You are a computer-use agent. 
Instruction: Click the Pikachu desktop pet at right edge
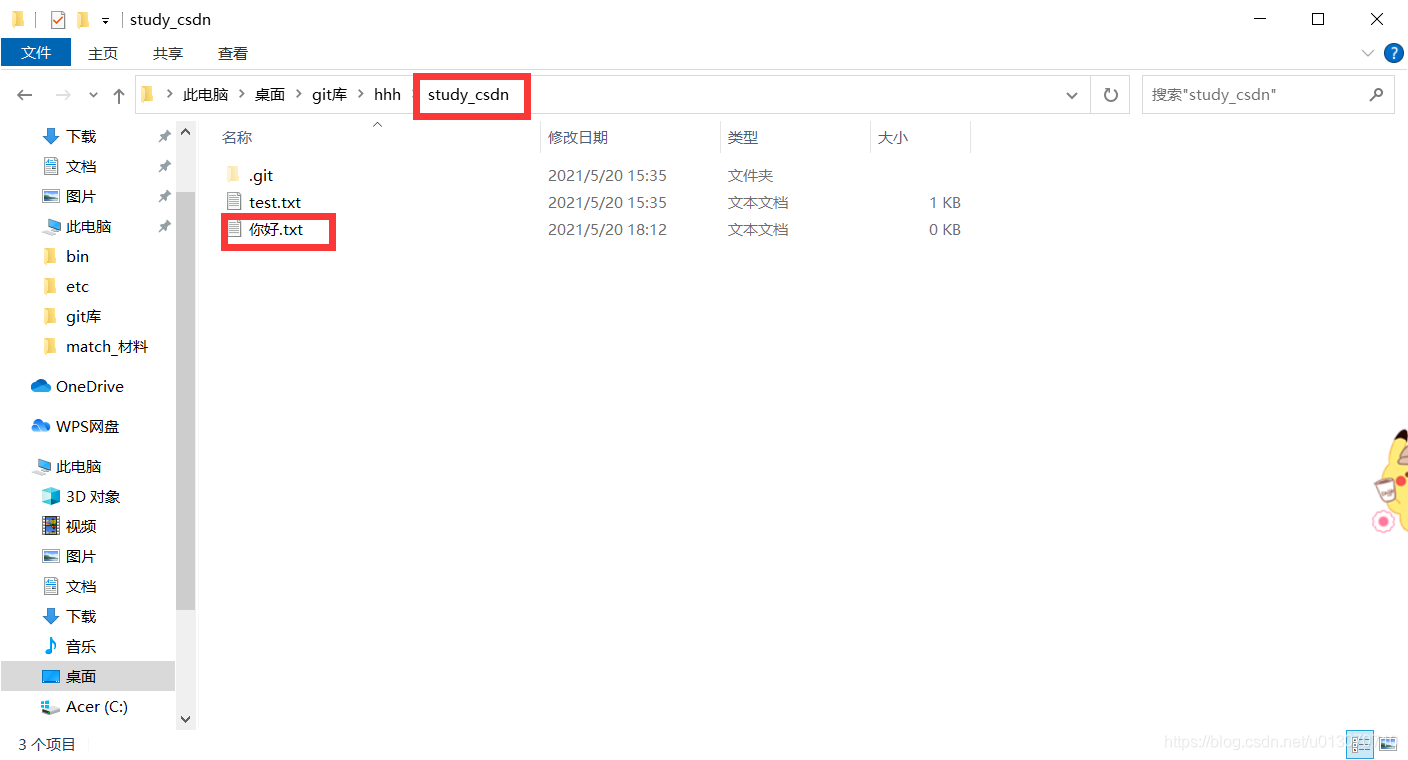coord(1391,482)
